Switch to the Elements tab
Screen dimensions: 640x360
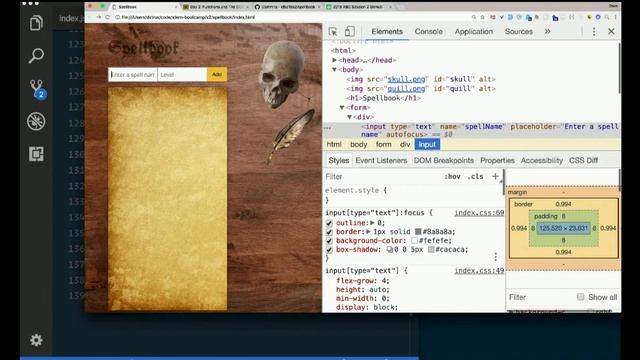(387, 31)
